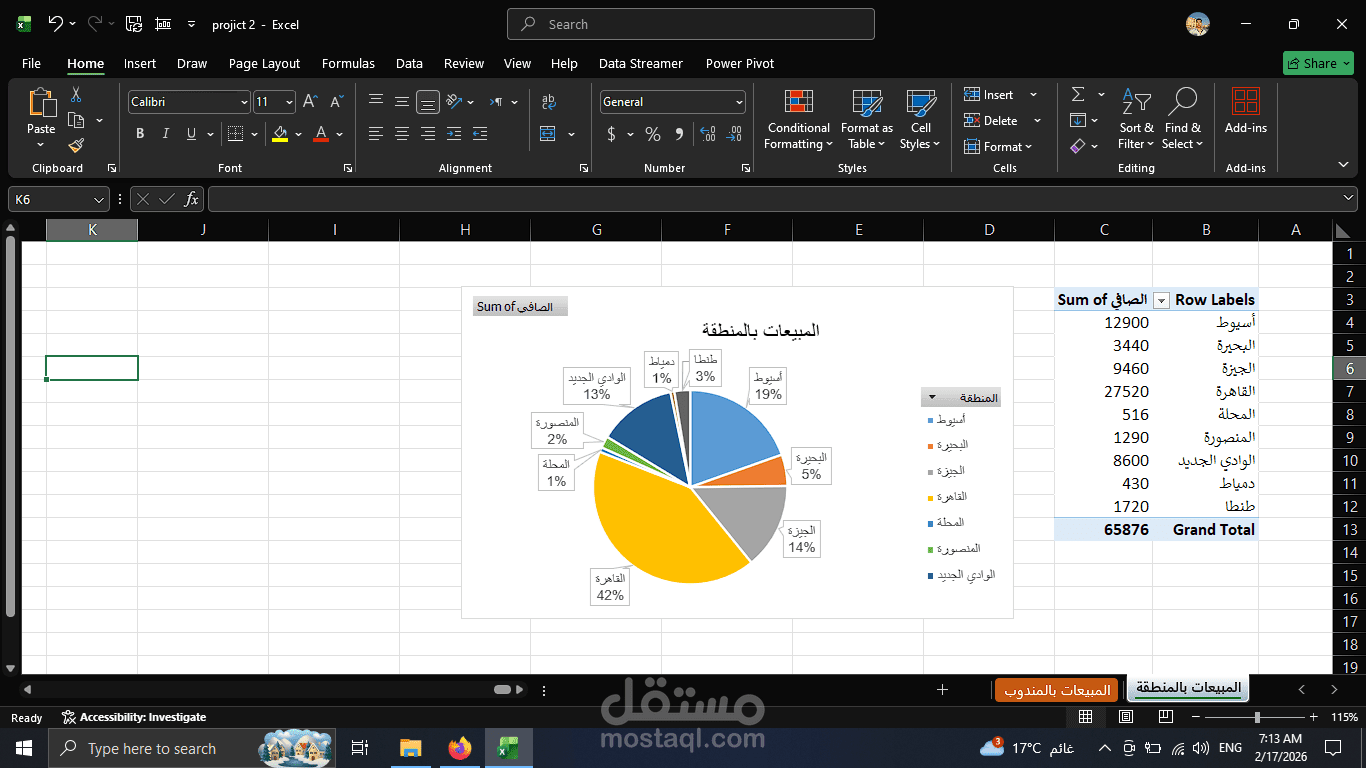1366x768 pixels.
Task: Open the Sum of الصافي filter dropdown
Action: pos(1161,300)
